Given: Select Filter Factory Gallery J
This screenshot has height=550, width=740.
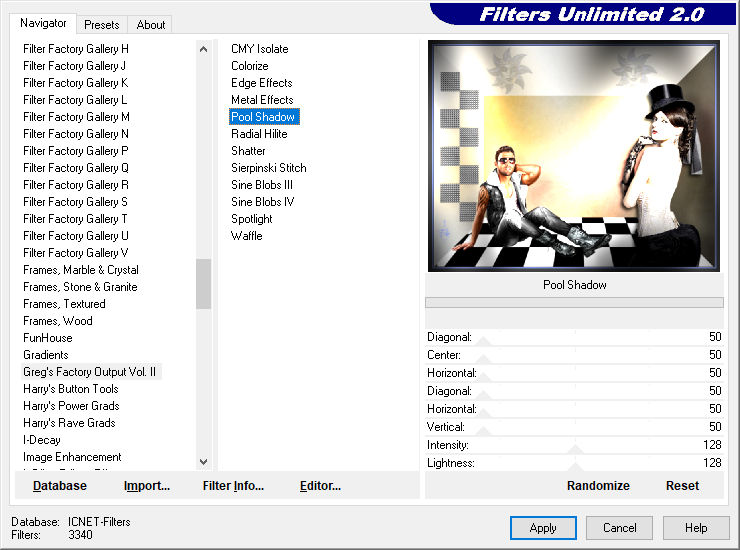Looking at the screenshot, I should (x=75, y=66).
